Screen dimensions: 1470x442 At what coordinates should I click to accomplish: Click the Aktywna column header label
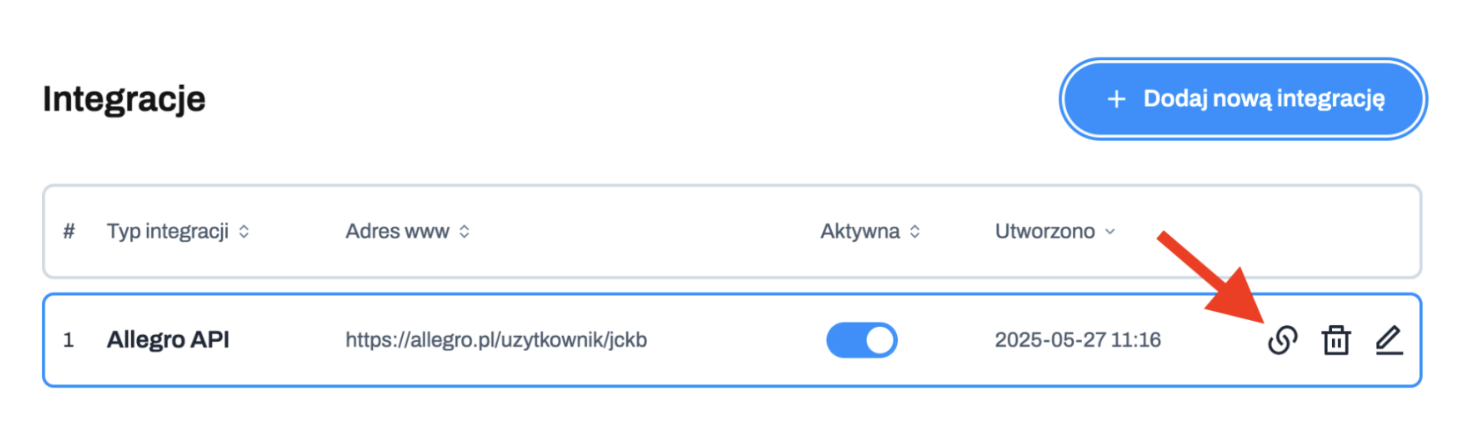[859, 232]
